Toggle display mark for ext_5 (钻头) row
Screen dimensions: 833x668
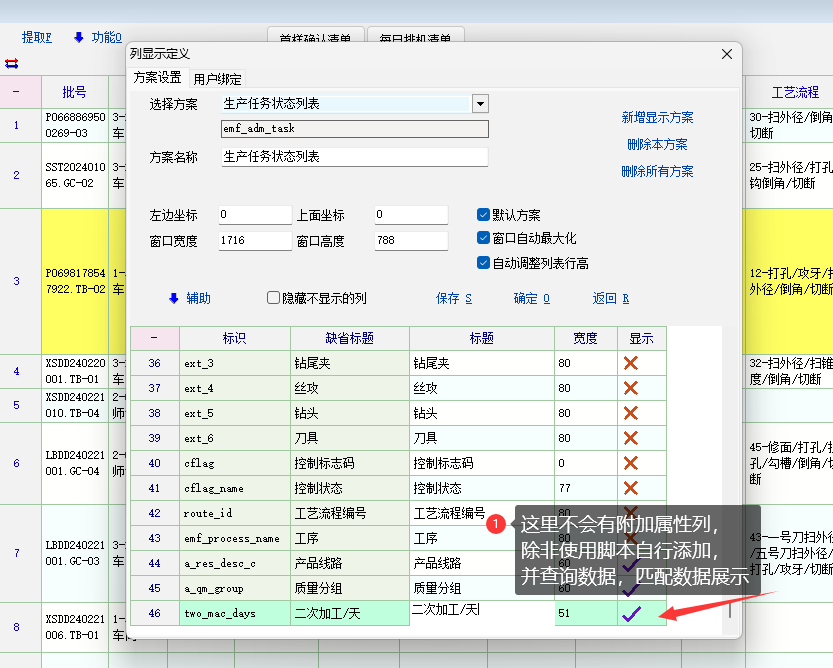coord(630,413)
